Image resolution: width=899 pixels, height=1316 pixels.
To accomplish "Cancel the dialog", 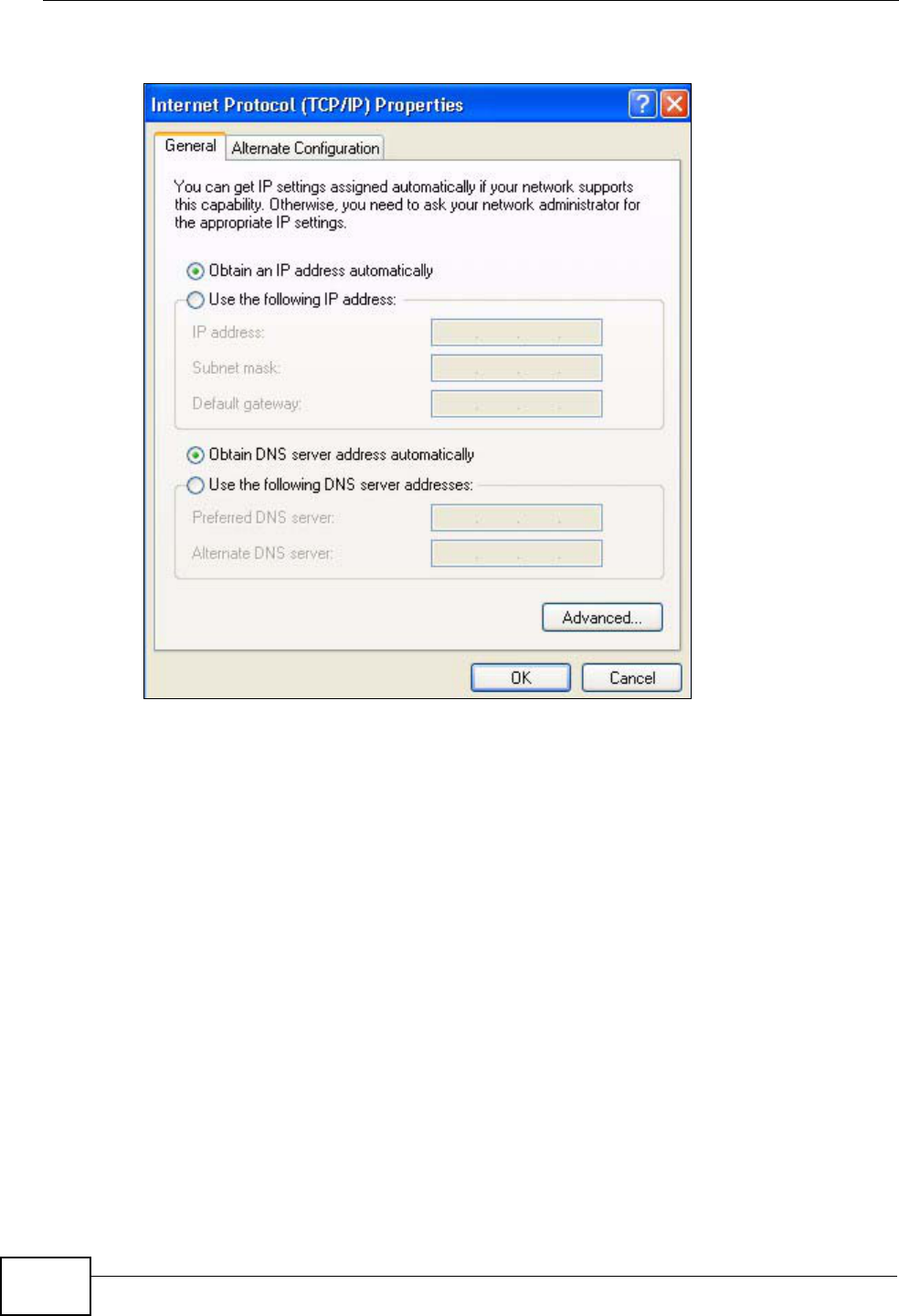I will [x=632, y=678].
